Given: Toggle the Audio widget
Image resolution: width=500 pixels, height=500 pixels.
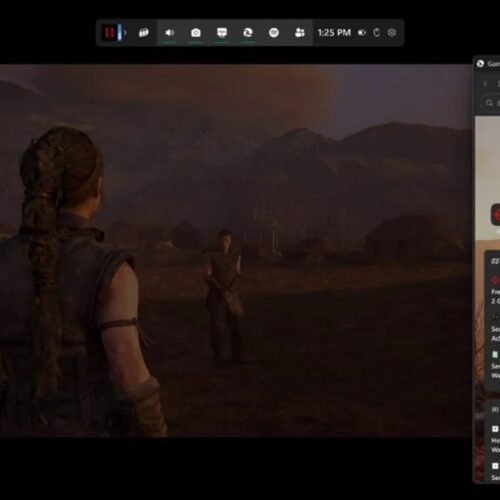Looking at the screenshot, I should [x=170, y=33].
